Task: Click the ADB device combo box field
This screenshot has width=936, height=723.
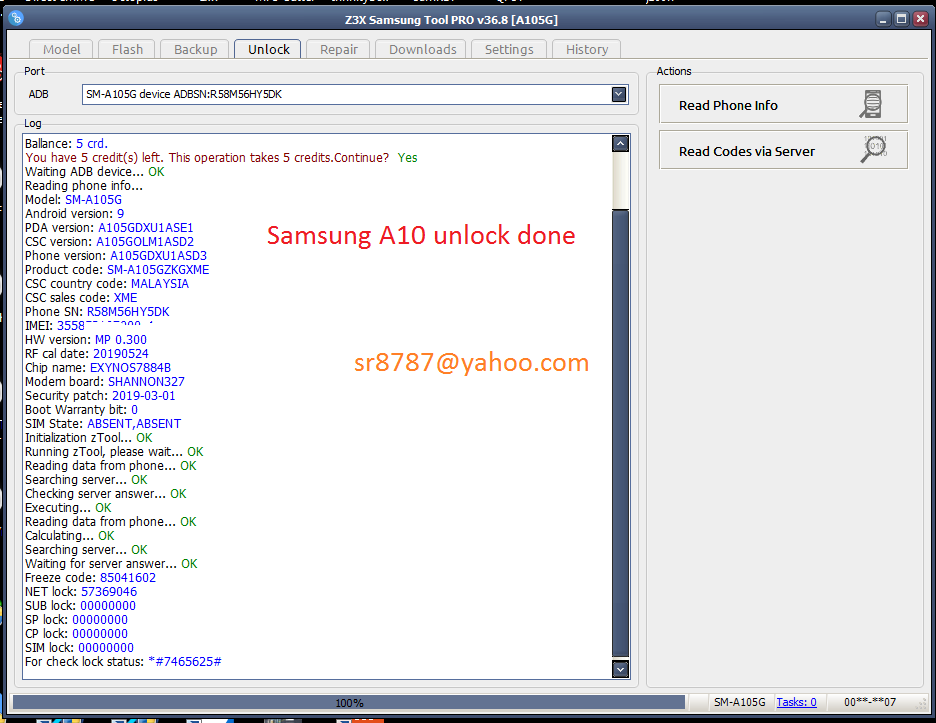Action: tap(355, 94)
